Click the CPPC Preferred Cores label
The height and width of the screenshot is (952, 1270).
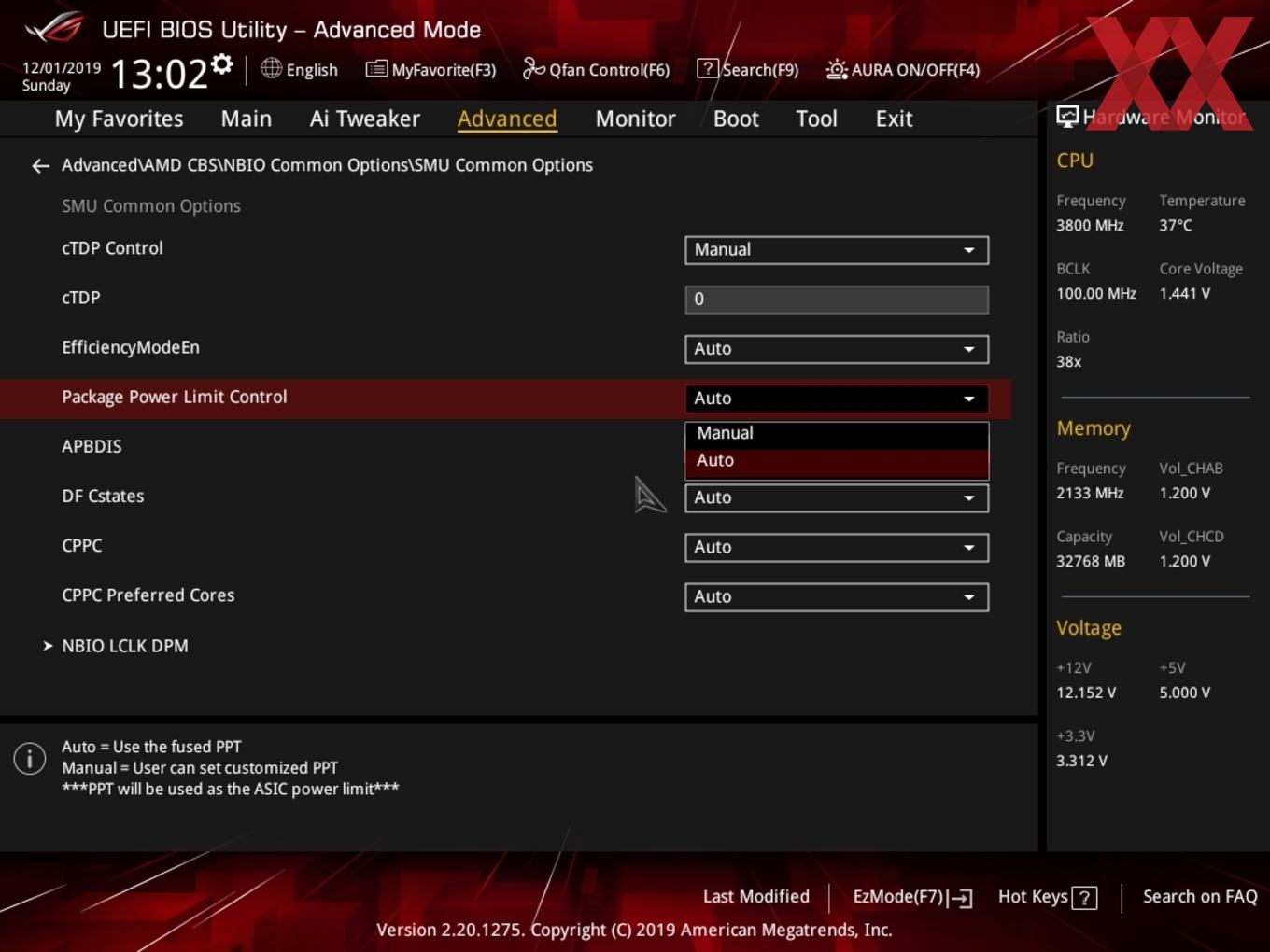pos(148,595)
